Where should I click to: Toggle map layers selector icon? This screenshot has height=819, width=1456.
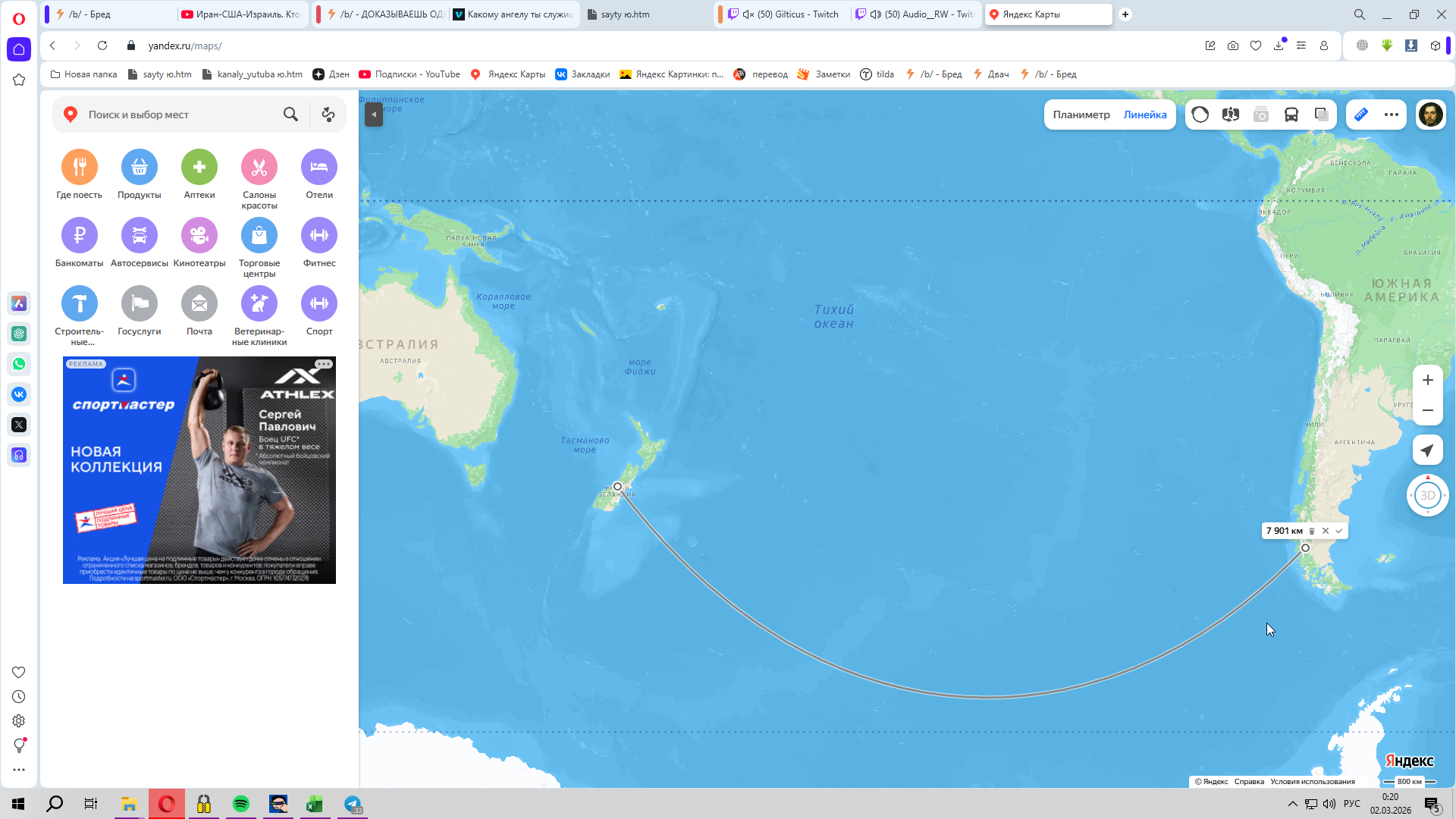(1321, 115)
